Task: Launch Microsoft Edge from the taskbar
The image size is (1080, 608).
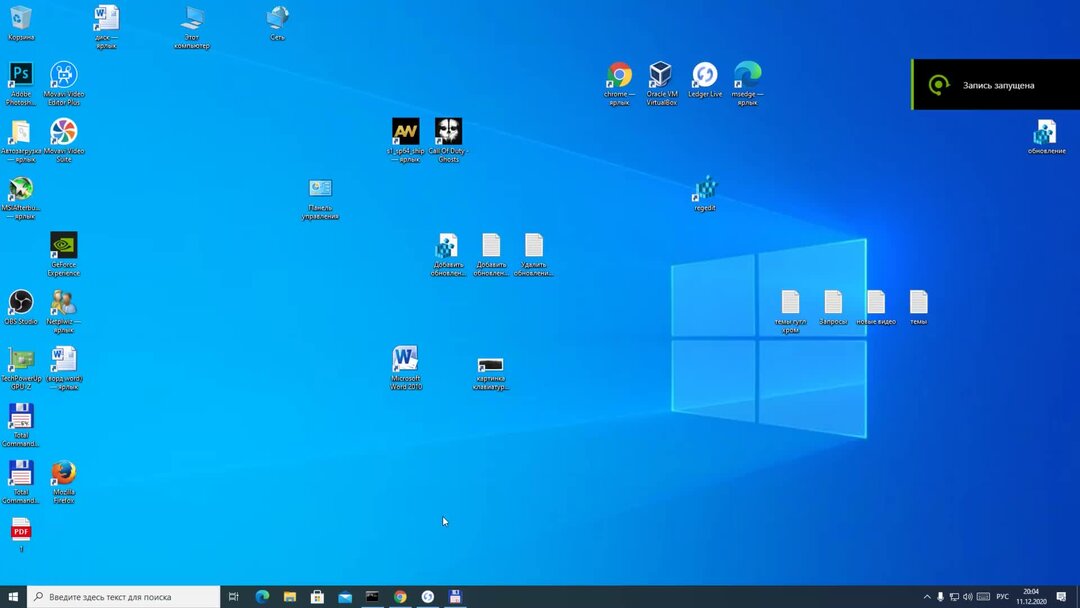Action: (262, 596)
